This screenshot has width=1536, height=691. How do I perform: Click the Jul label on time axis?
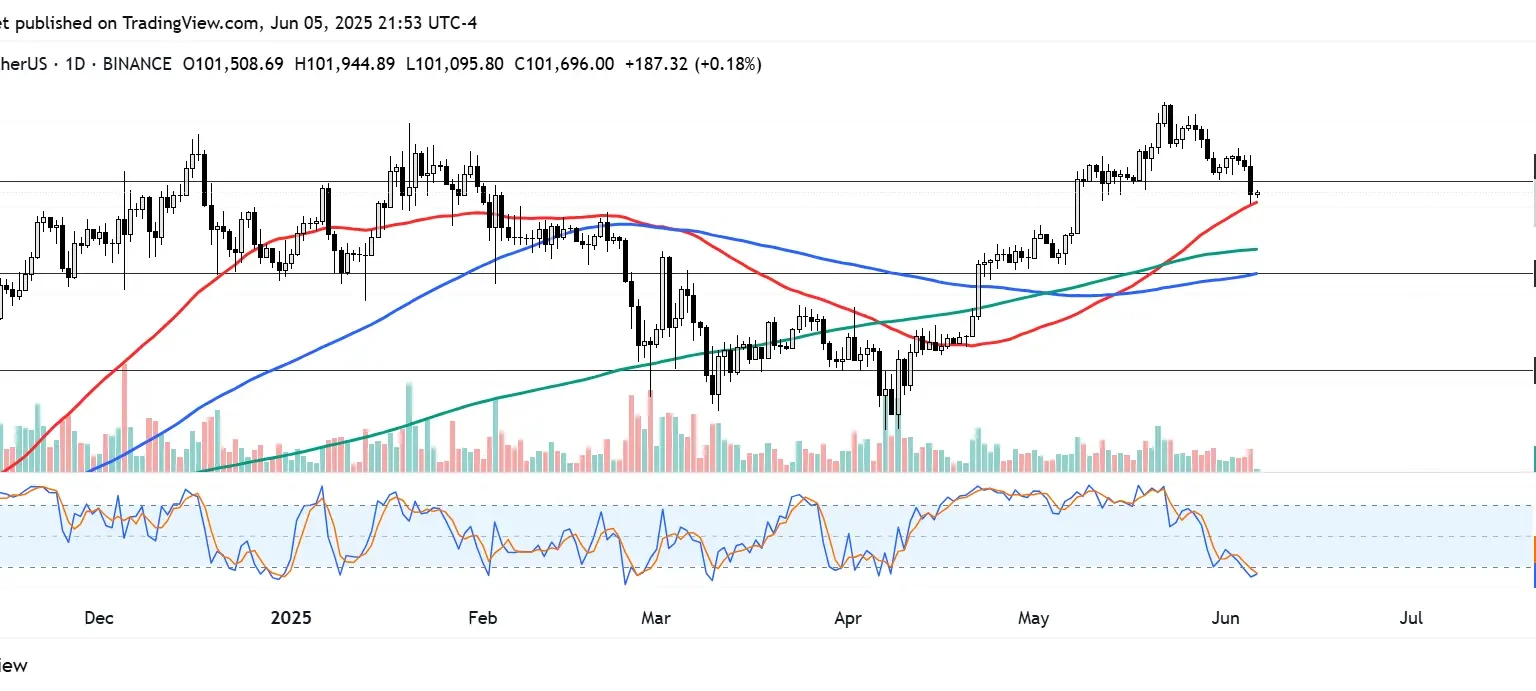[1411, 618]
